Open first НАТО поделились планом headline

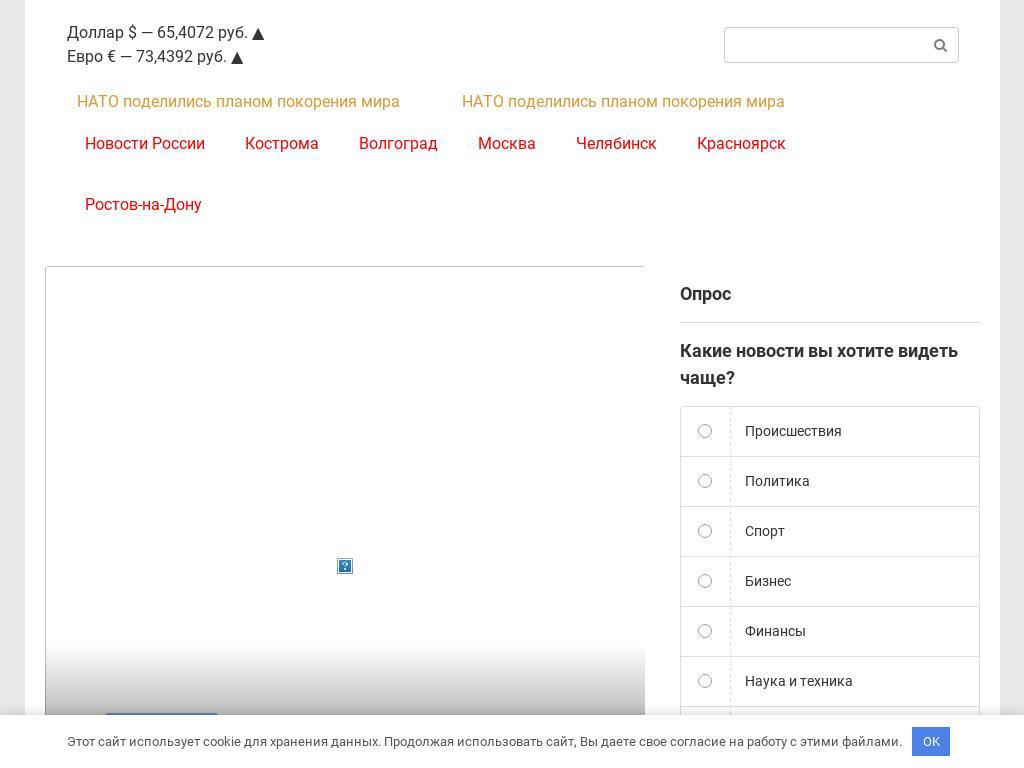tap(238, 102)
